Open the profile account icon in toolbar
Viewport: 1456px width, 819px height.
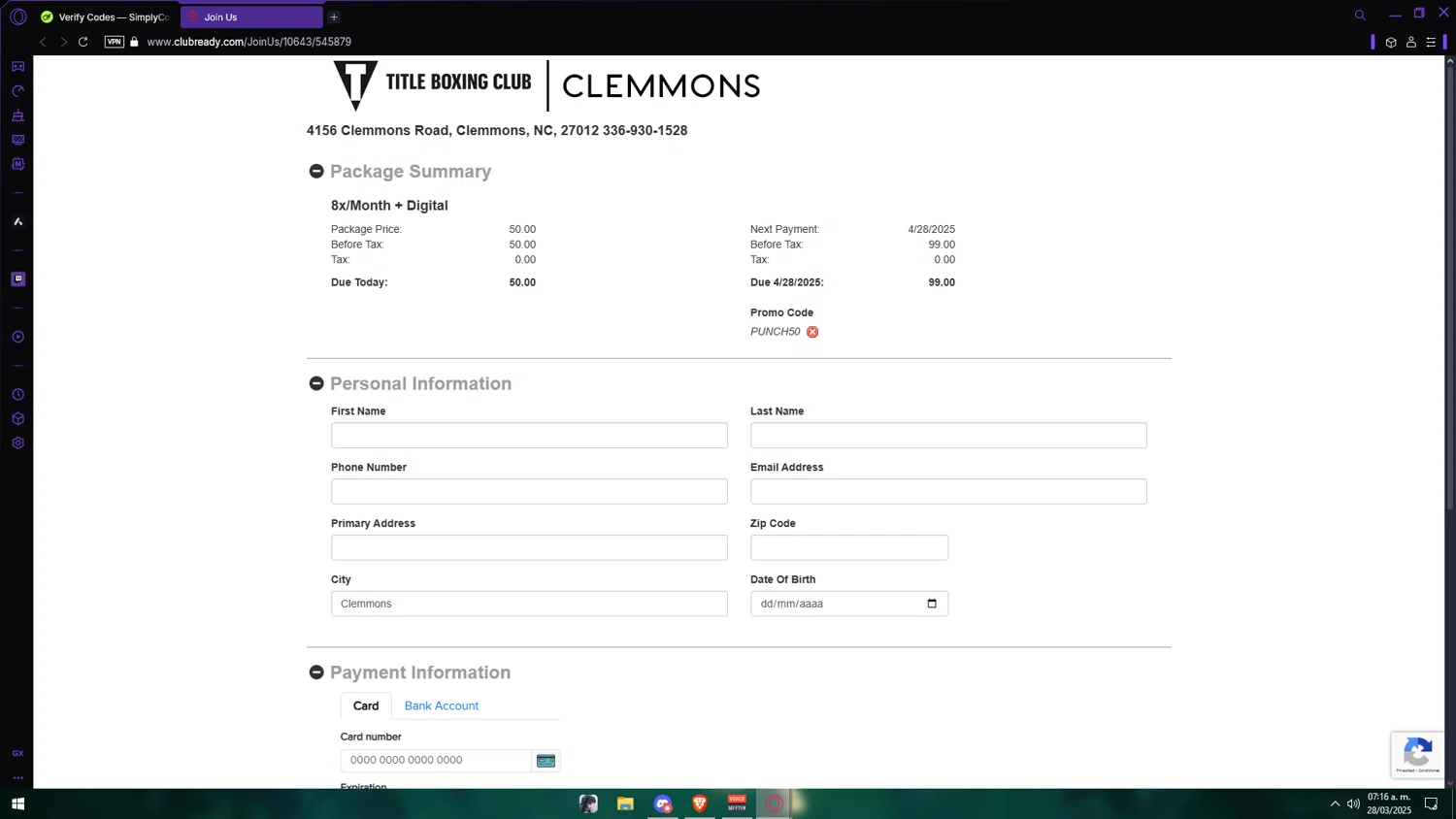(x=1411, y=42)
